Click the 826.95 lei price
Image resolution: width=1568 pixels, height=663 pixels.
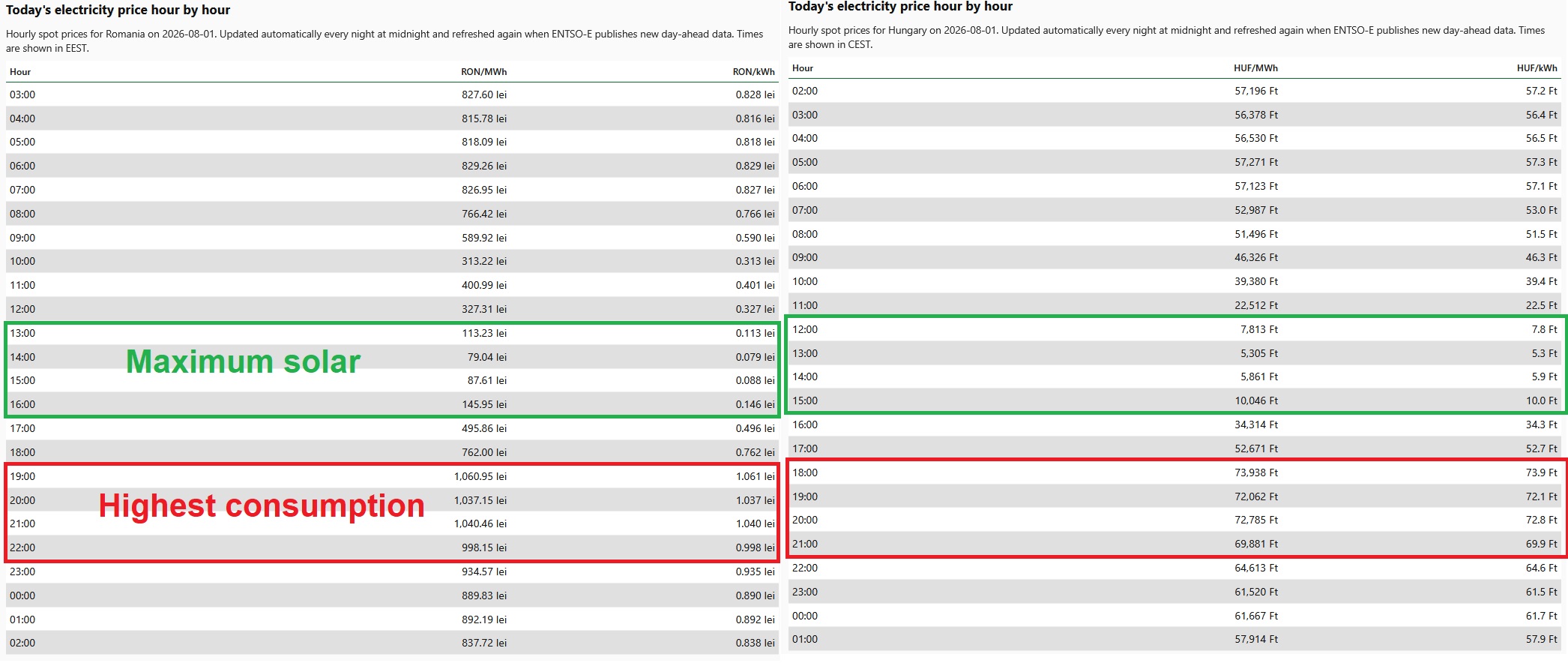484,190
